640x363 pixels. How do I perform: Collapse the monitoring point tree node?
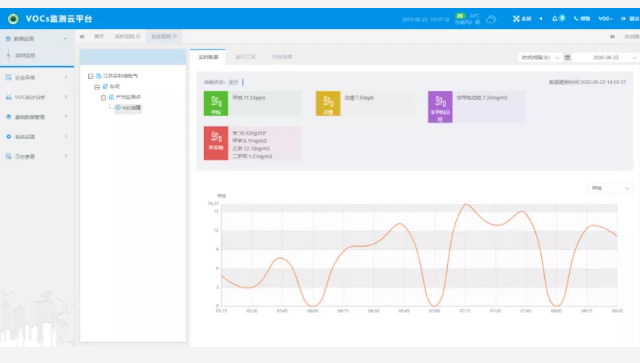click(x=103, y=98)
